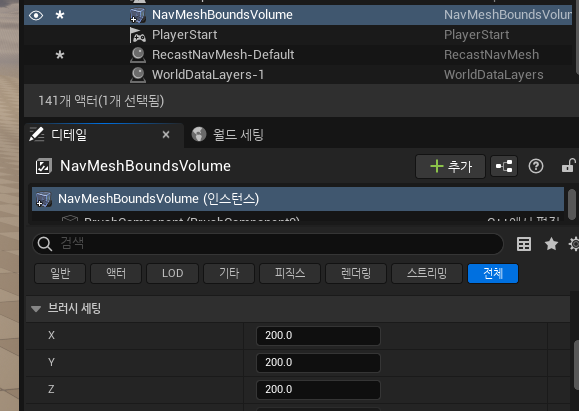Filter details by 렌더링

click(356, 274)
